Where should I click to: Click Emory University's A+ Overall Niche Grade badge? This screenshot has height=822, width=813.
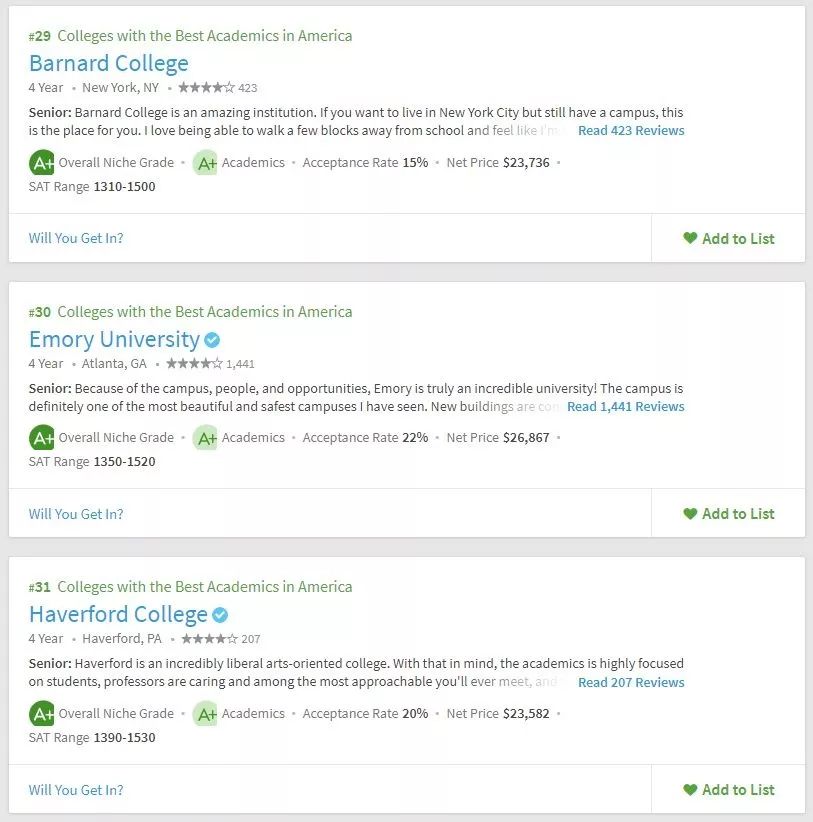point(42,437)
